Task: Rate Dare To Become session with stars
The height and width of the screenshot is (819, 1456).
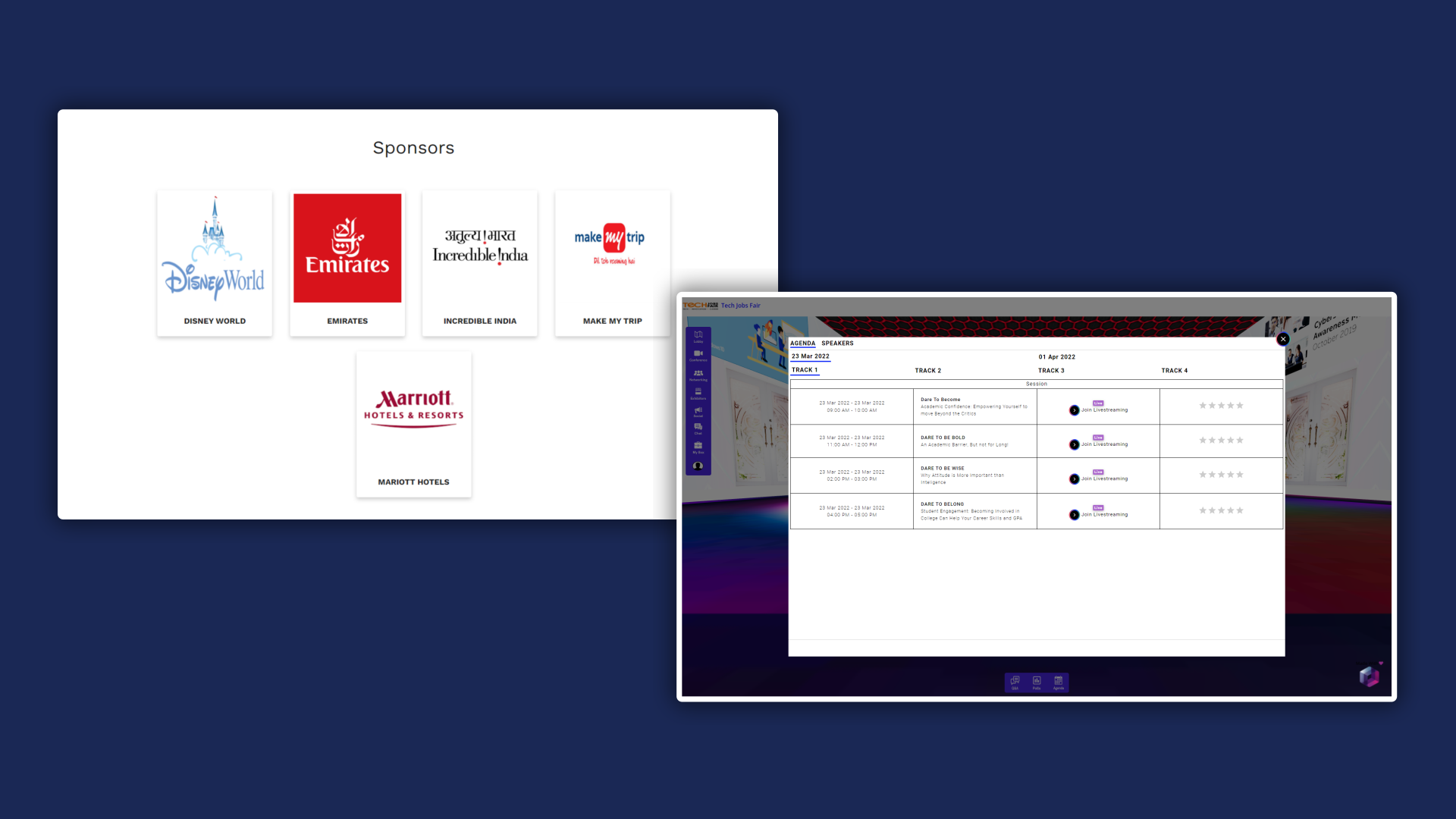Action: click(1221, 406)
